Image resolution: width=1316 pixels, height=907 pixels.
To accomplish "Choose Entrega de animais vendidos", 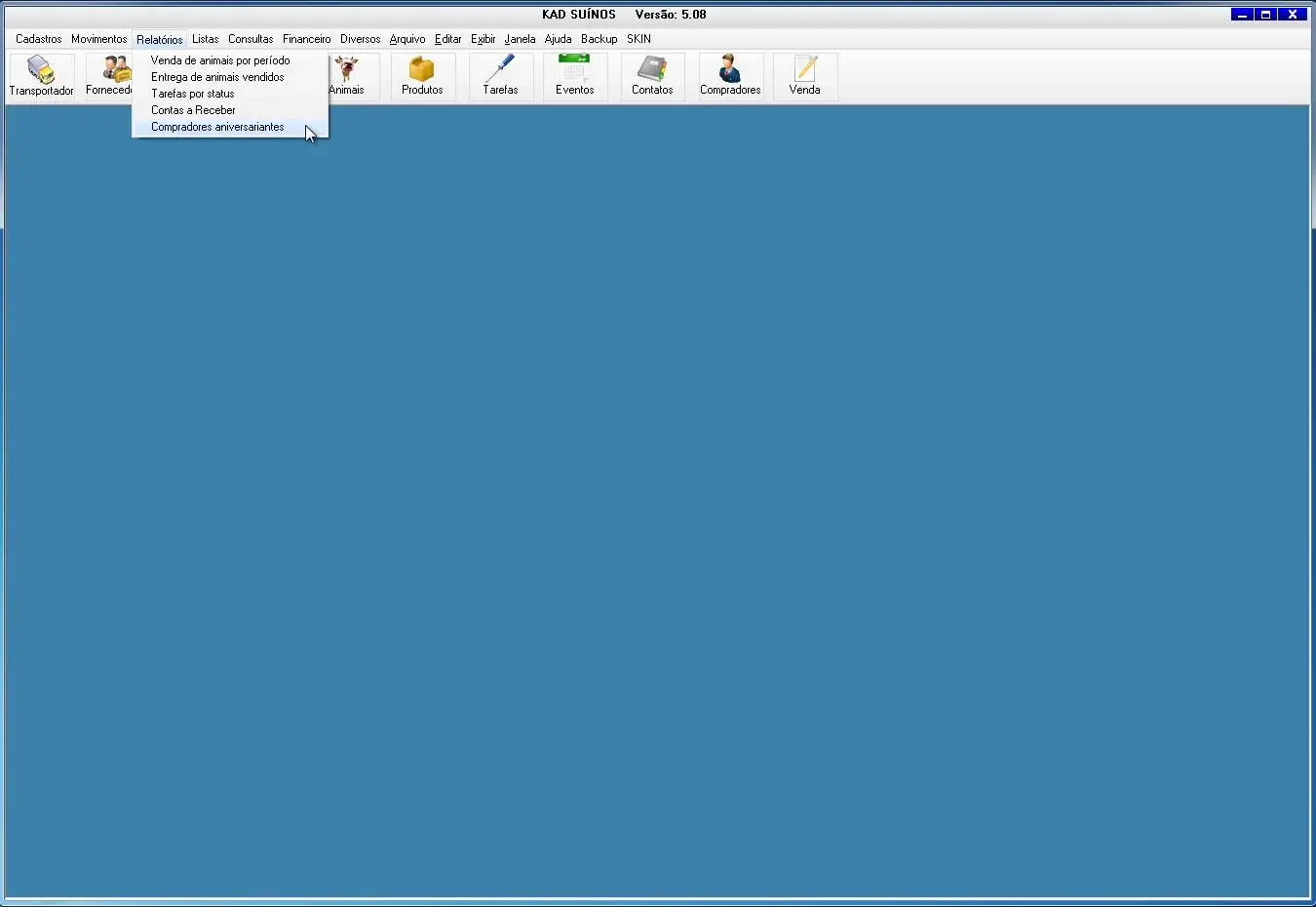I will click(217, 77).
